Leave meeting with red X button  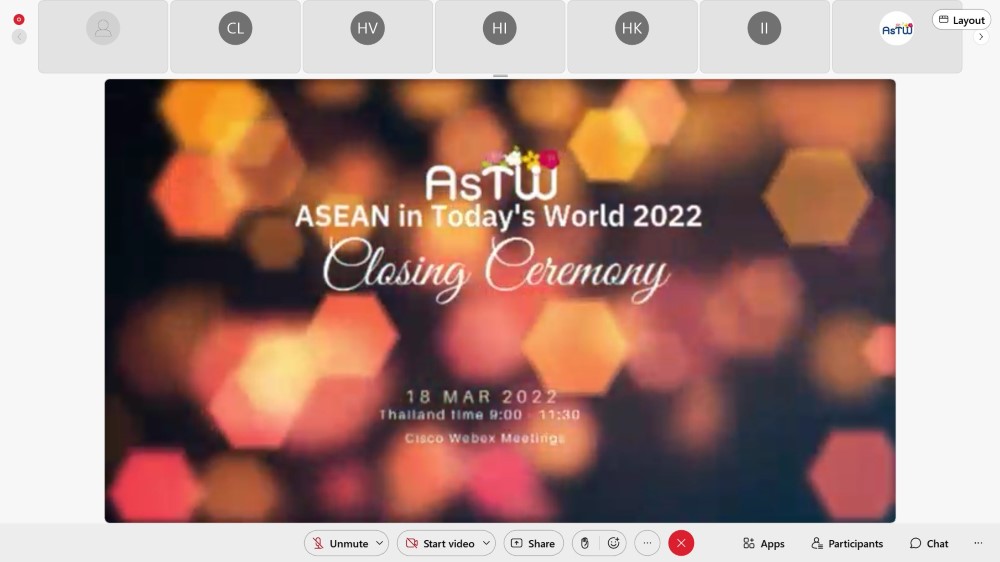(x=681, y=544)
